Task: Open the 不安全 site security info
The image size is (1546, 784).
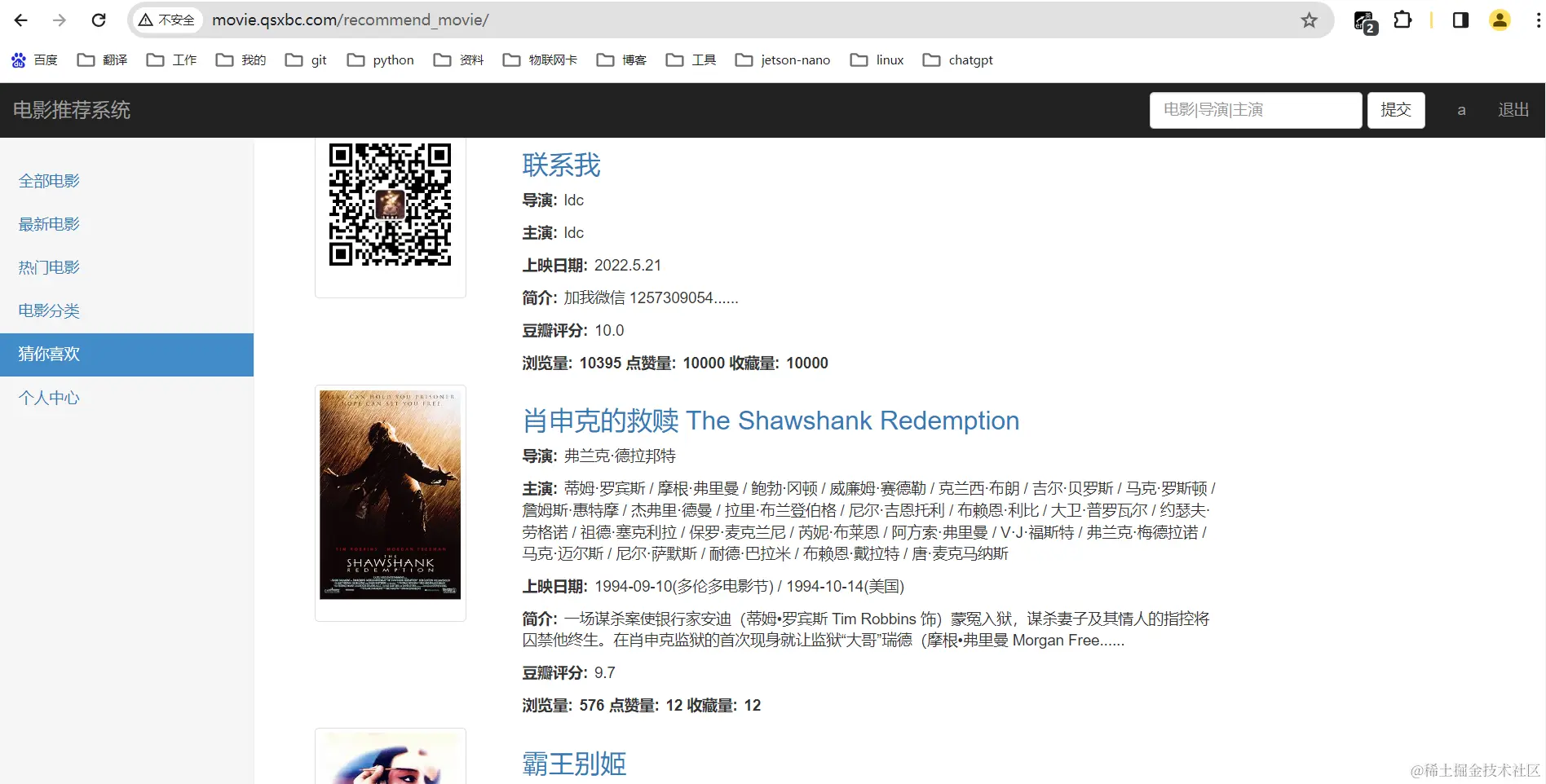Action: click(166, 20)
